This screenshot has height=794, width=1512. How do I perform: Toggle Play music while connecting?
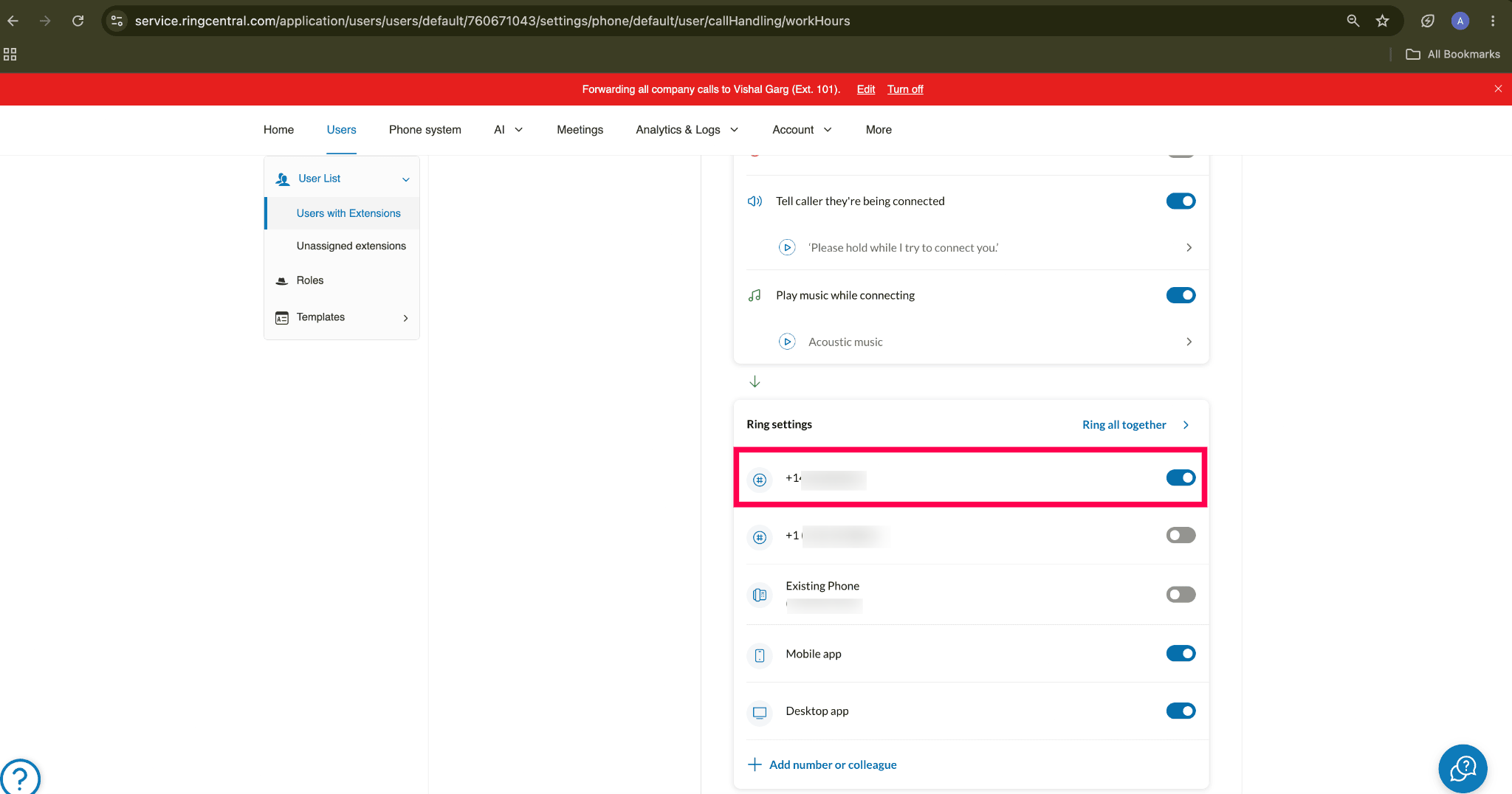coord(1181,295)
